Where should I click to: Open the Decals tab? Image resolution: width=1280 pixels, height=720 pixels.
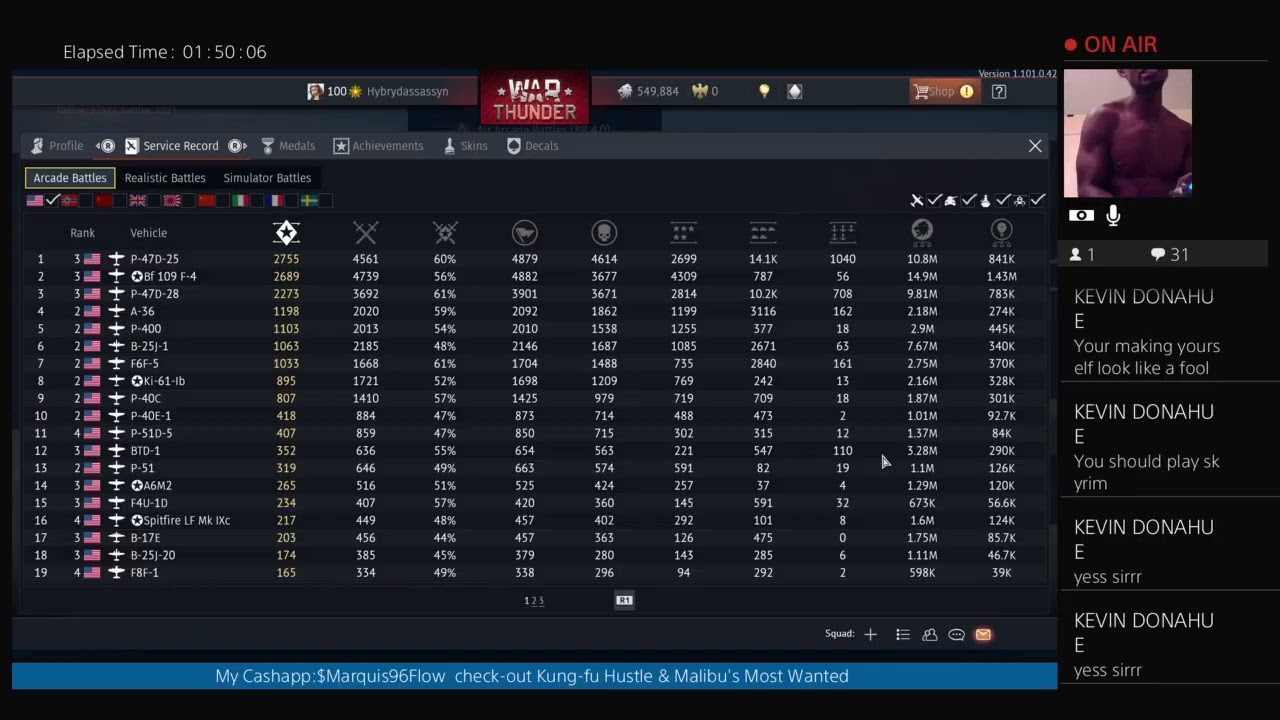[x=532, y=146]
